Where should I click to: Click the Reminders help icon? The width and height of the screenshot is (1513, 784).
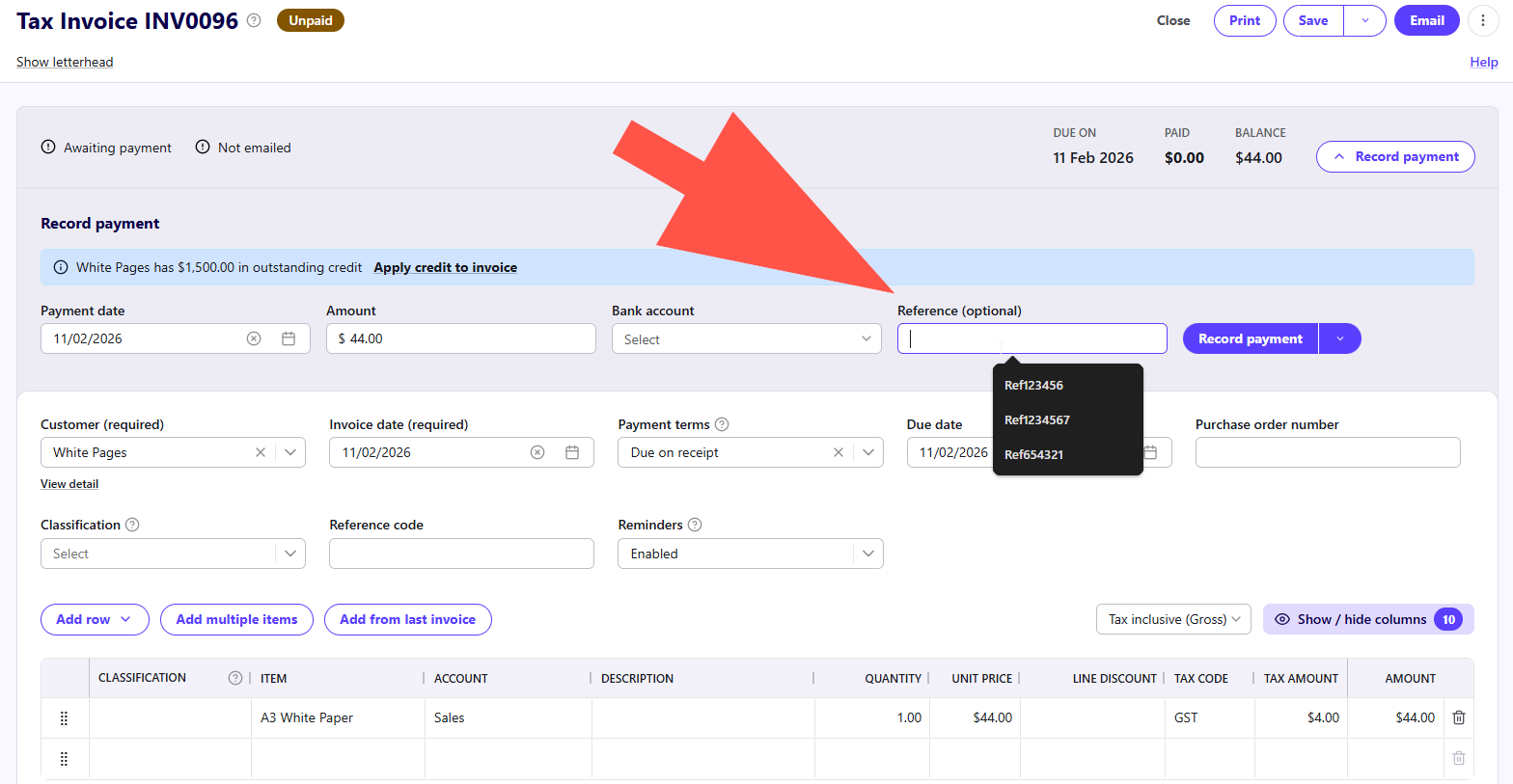pyautogui.click(x=695, y=525)
